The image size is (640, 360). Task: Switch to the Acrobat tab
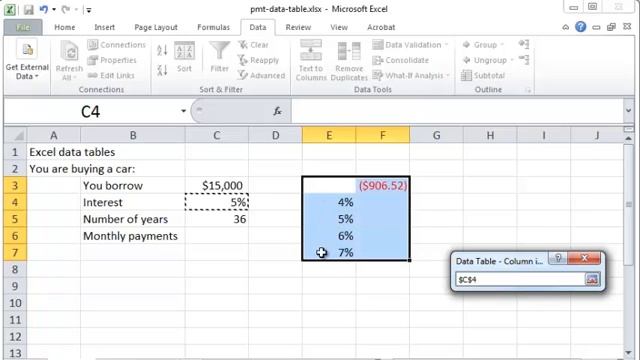381,27
